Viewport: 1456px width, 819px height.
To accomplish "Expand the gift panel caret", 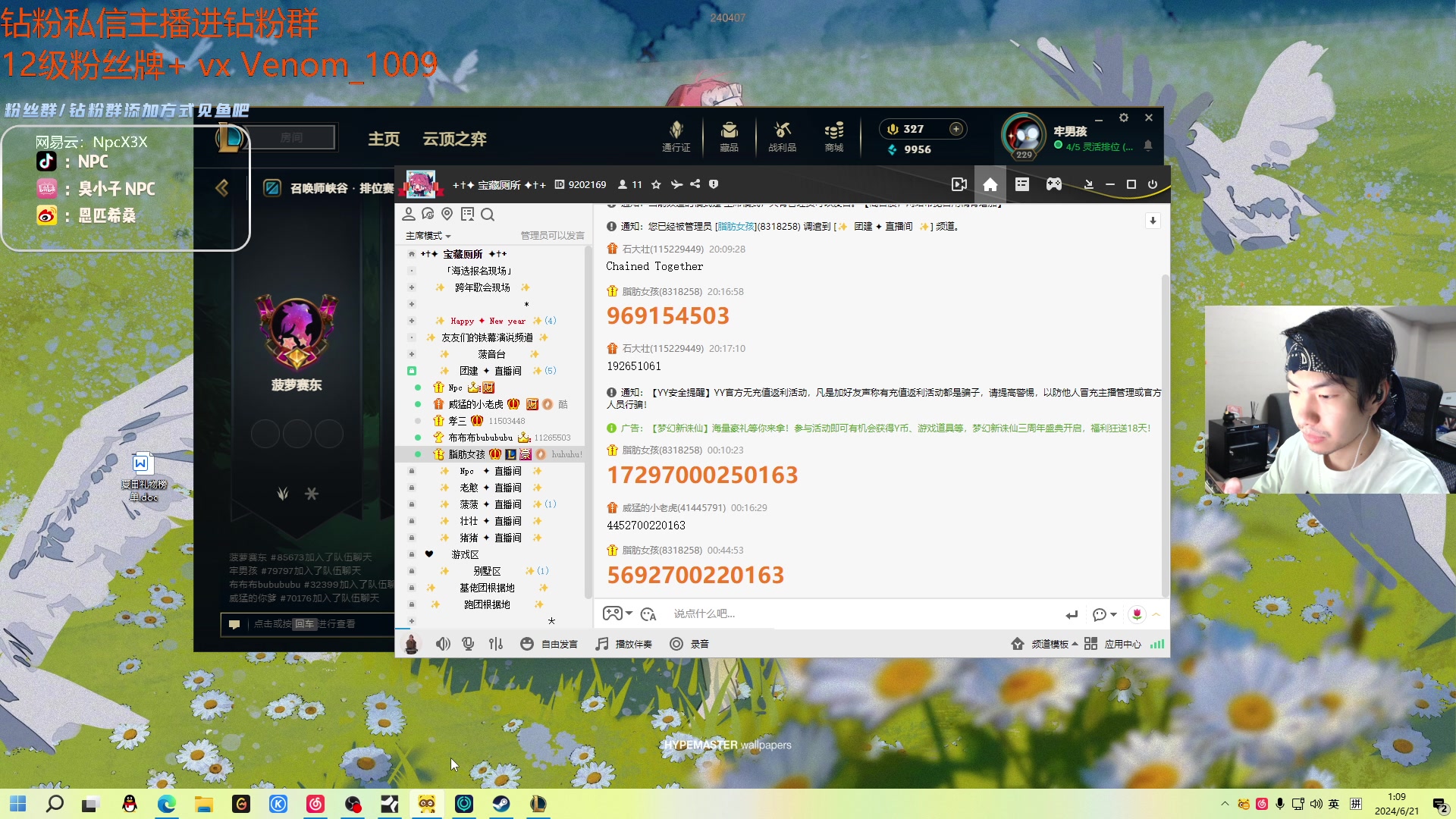I will coord(1156,614).
